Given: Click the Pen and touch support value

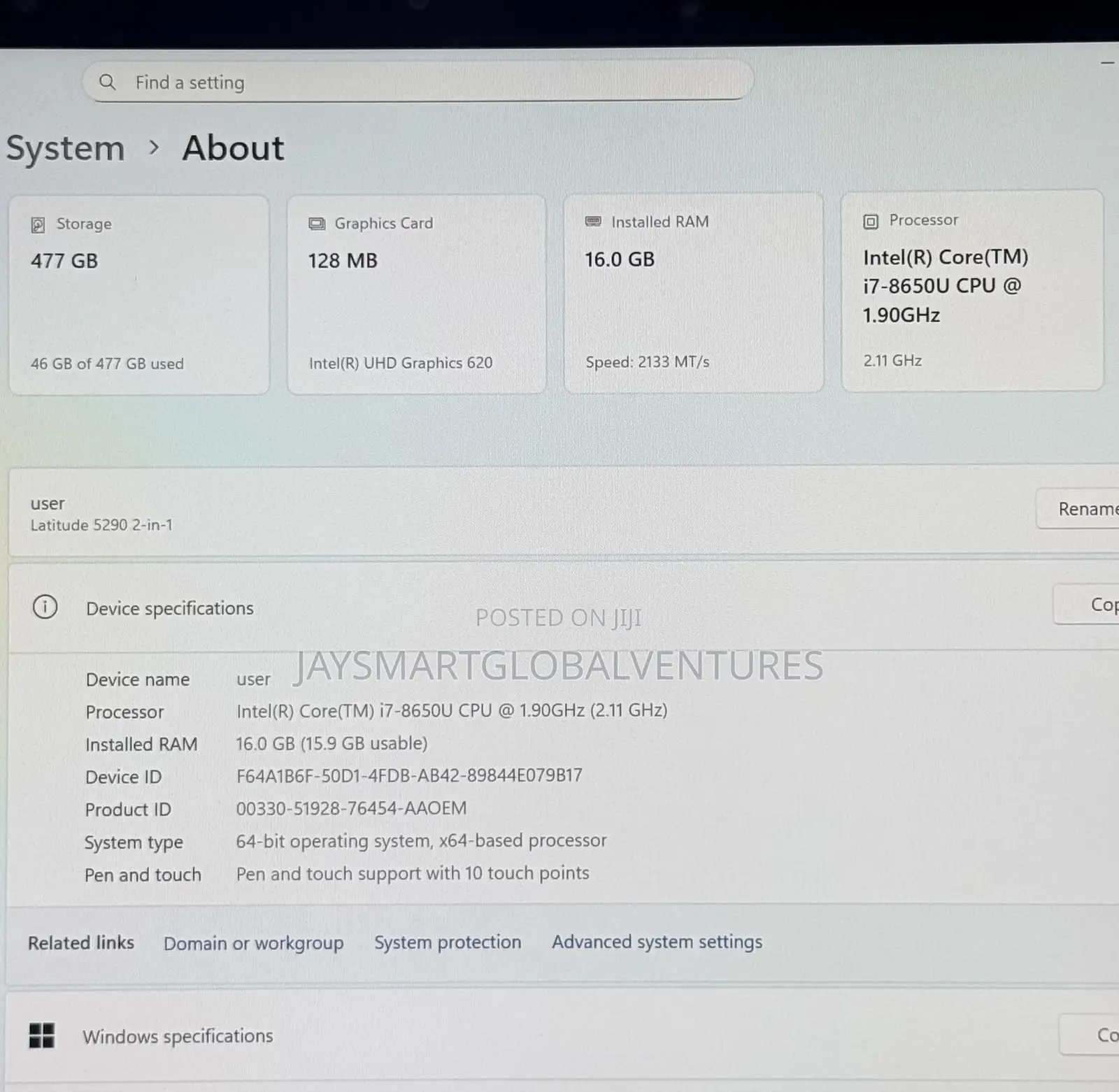Looking at the screenshot, I should [413, 873].
